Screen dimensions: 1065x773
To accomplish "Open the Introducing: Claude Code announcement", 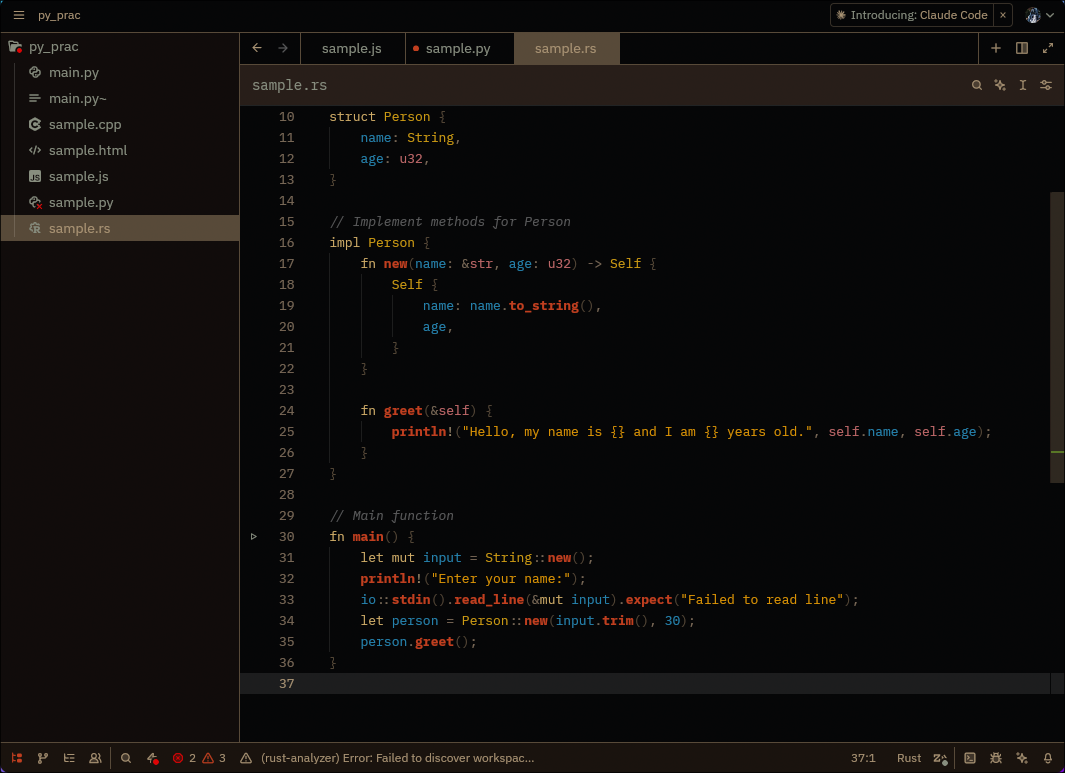I will (911, 15).
